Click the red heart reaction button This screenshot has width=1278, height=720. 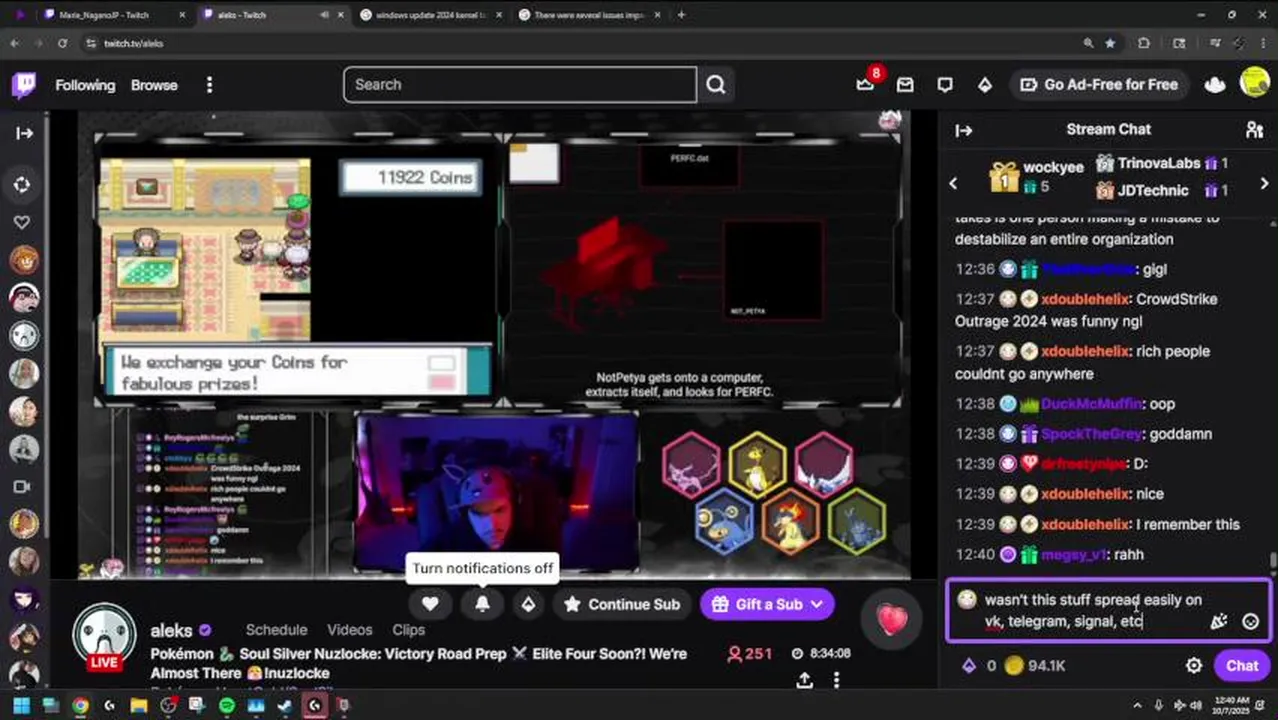(x=892, y=619)
